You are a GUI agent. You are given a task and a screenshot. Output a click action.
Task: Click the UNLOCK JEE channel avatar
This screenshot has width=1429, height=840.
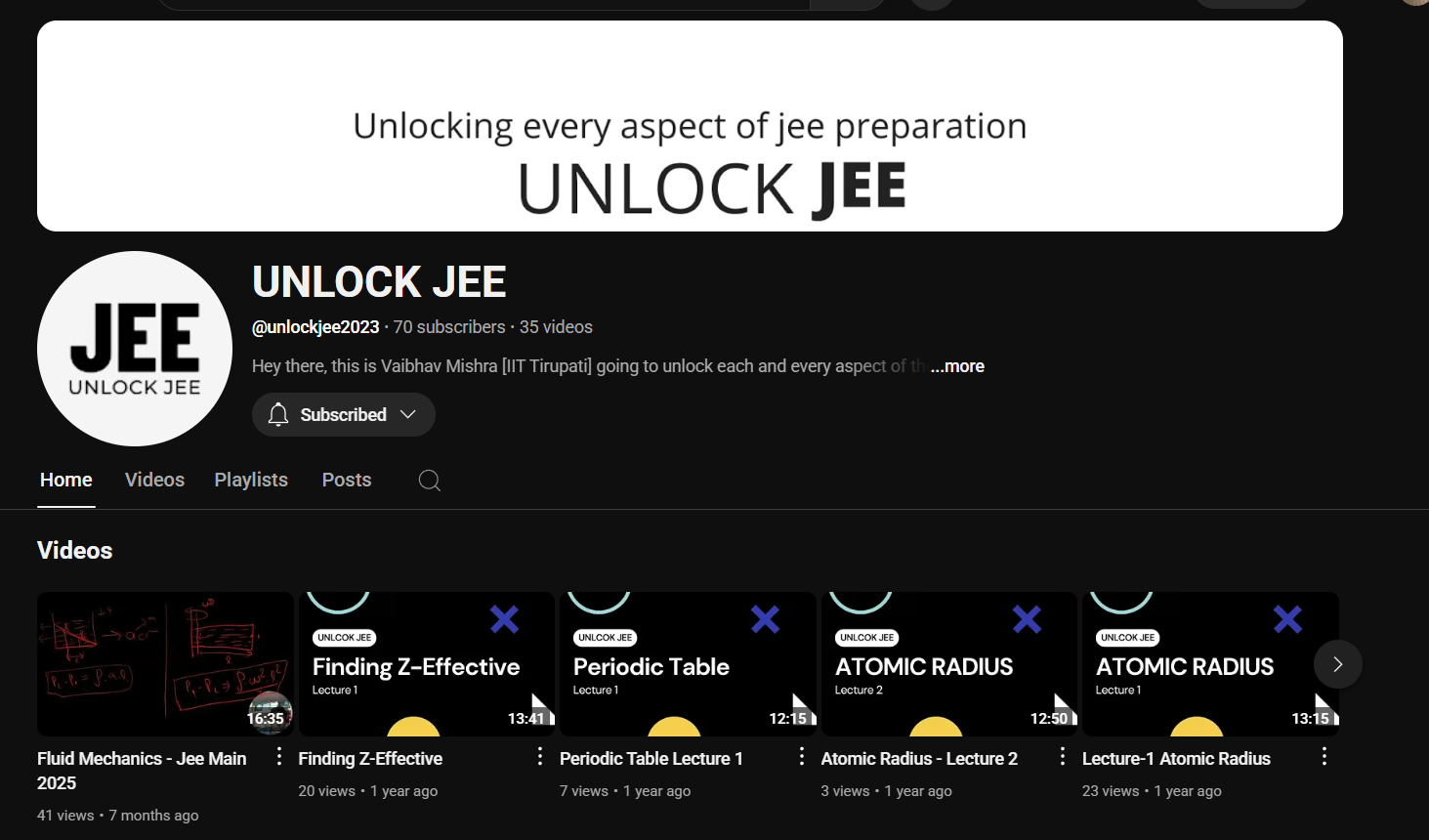[x=135, y=349]
